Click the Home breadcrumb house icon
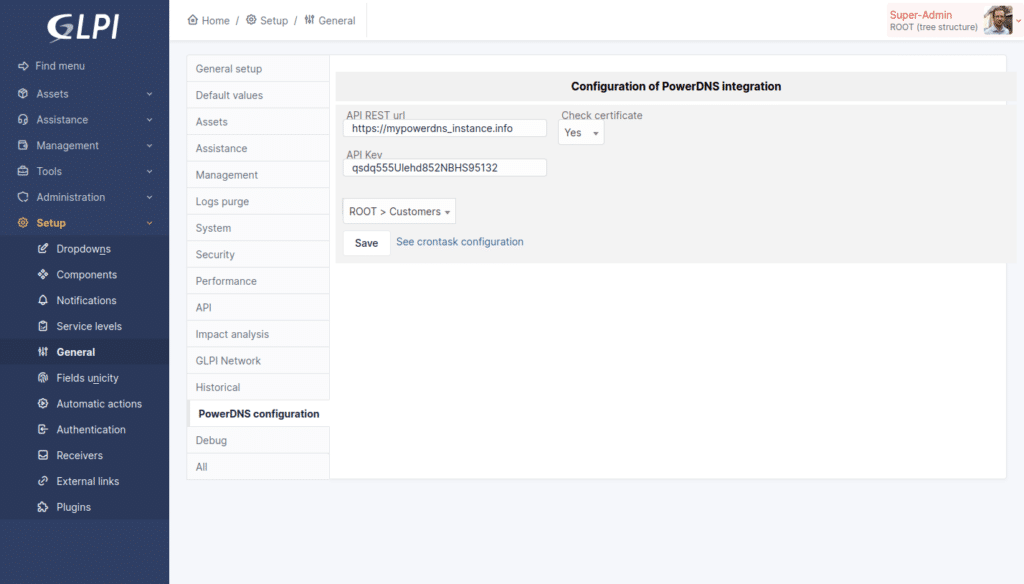 pyautogui.click(x=193, y=20)
